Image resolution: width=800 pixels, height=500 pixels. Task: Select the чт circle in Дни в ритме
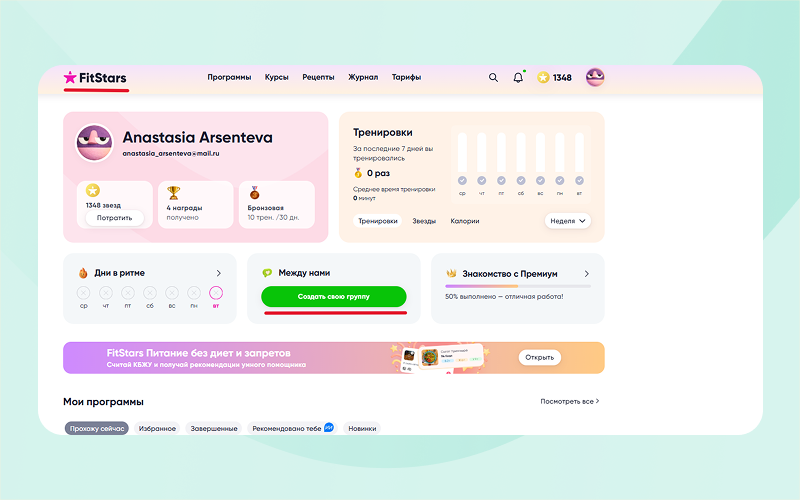click(x=106, y=293)
